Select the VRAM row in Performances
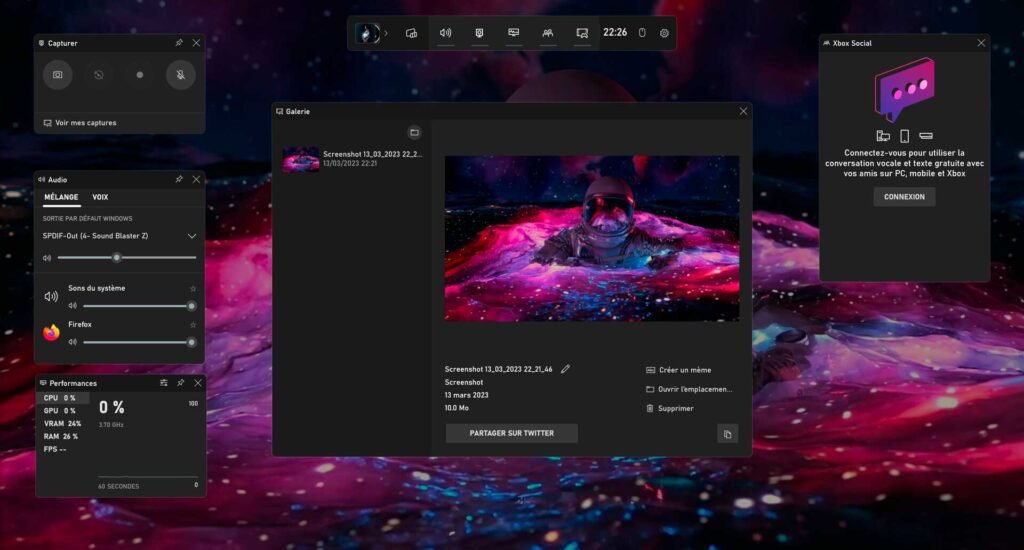The width and height of the screenshot is (1024, 550). pos(64,424)
